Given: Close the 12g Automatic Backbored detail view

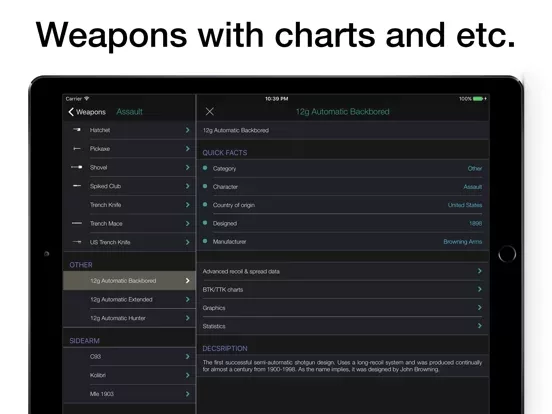Looking at the screenshot, I should coord(209,112).
